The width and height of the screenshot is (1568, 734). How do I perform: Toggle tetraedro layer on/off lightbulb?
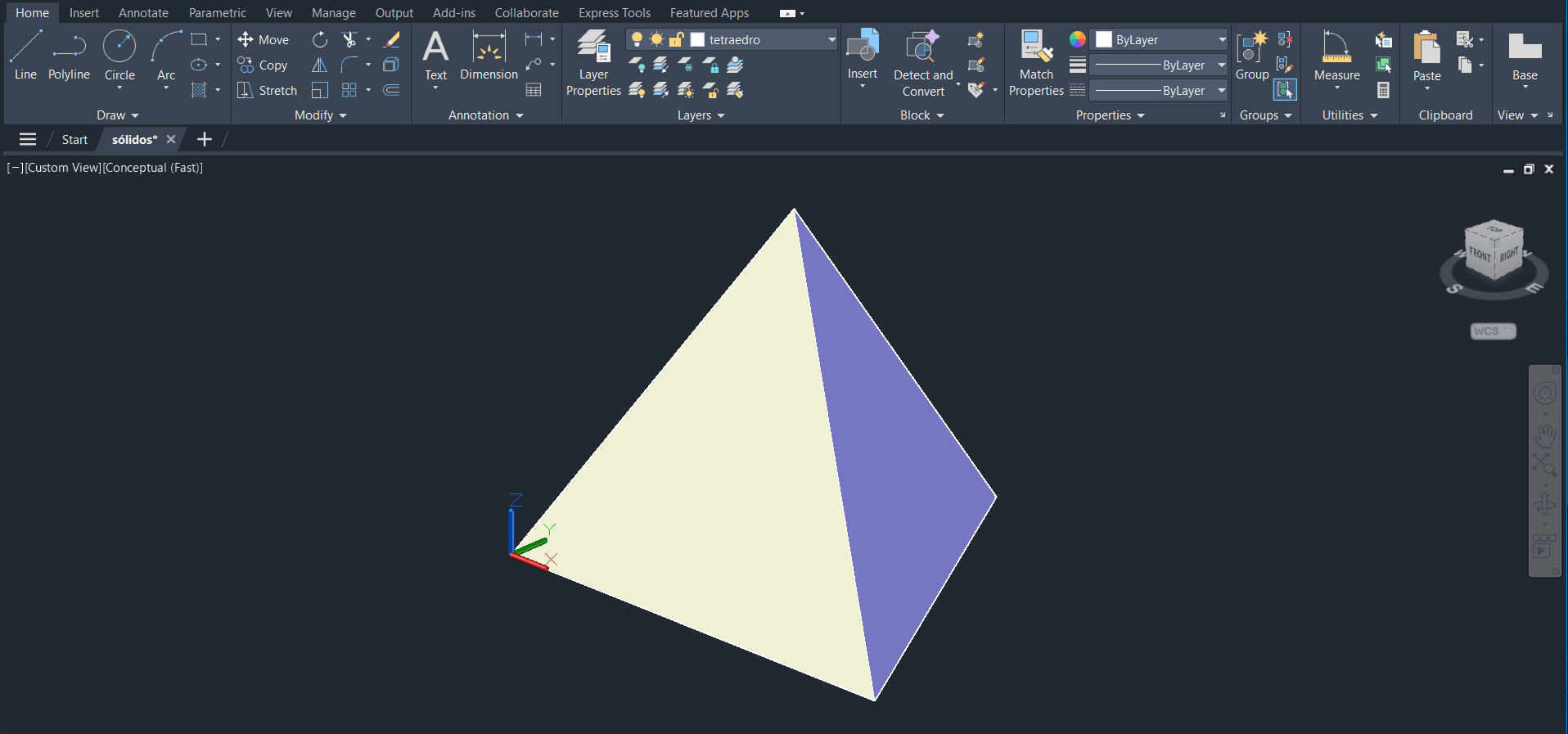pyautogui.click(x=637, y=39)
